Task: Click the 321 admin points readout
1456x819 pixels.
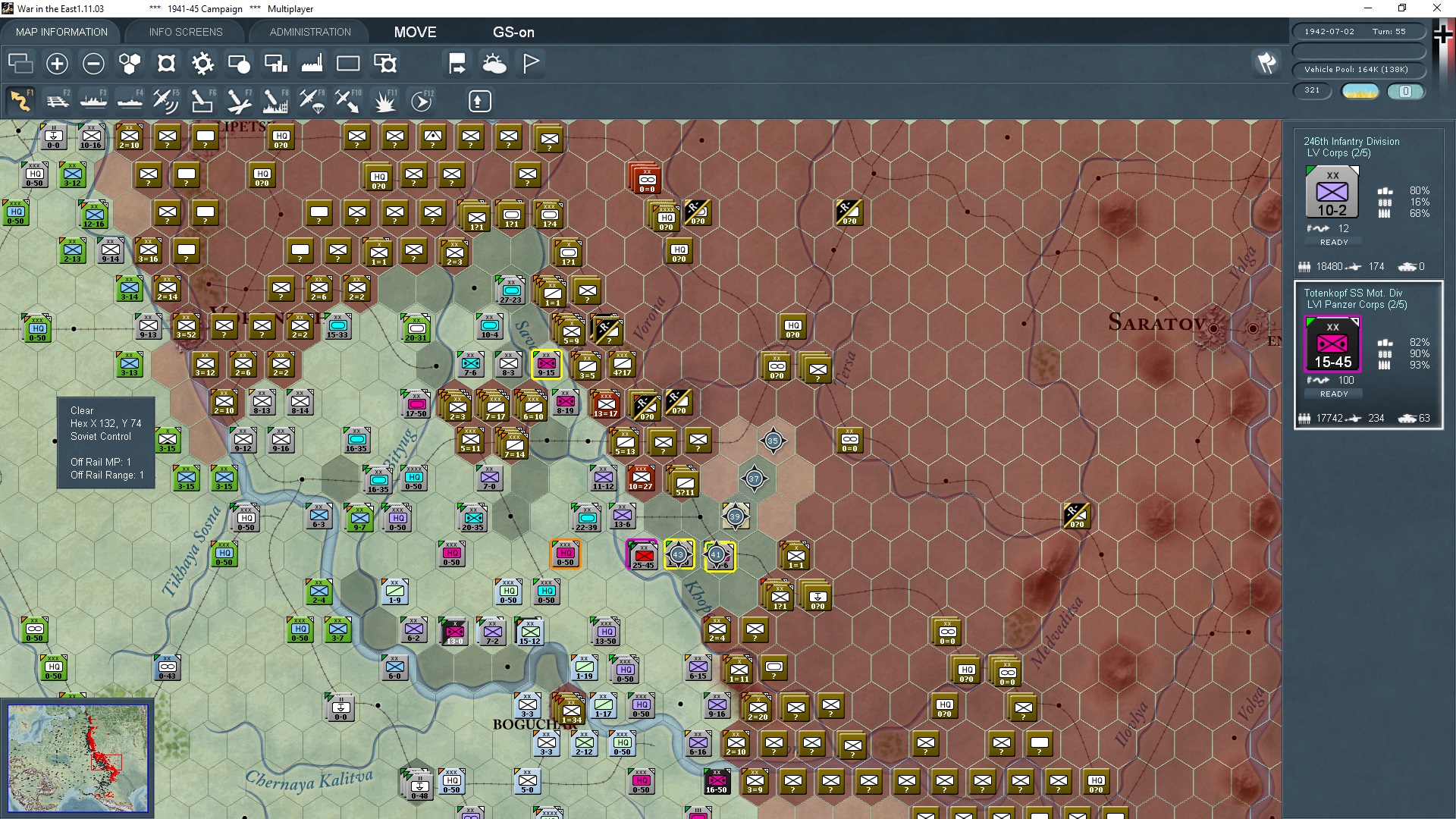Action: [1313, 90]
